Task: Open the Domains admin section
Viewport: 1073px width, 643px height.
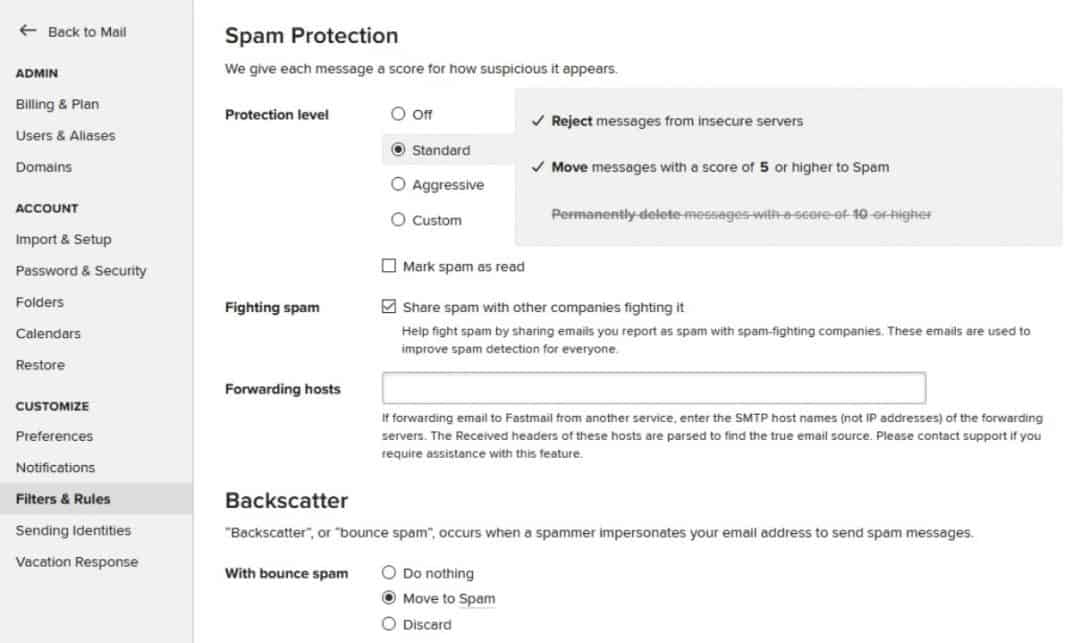Action: pyautogui.click(x=44, y=167)
